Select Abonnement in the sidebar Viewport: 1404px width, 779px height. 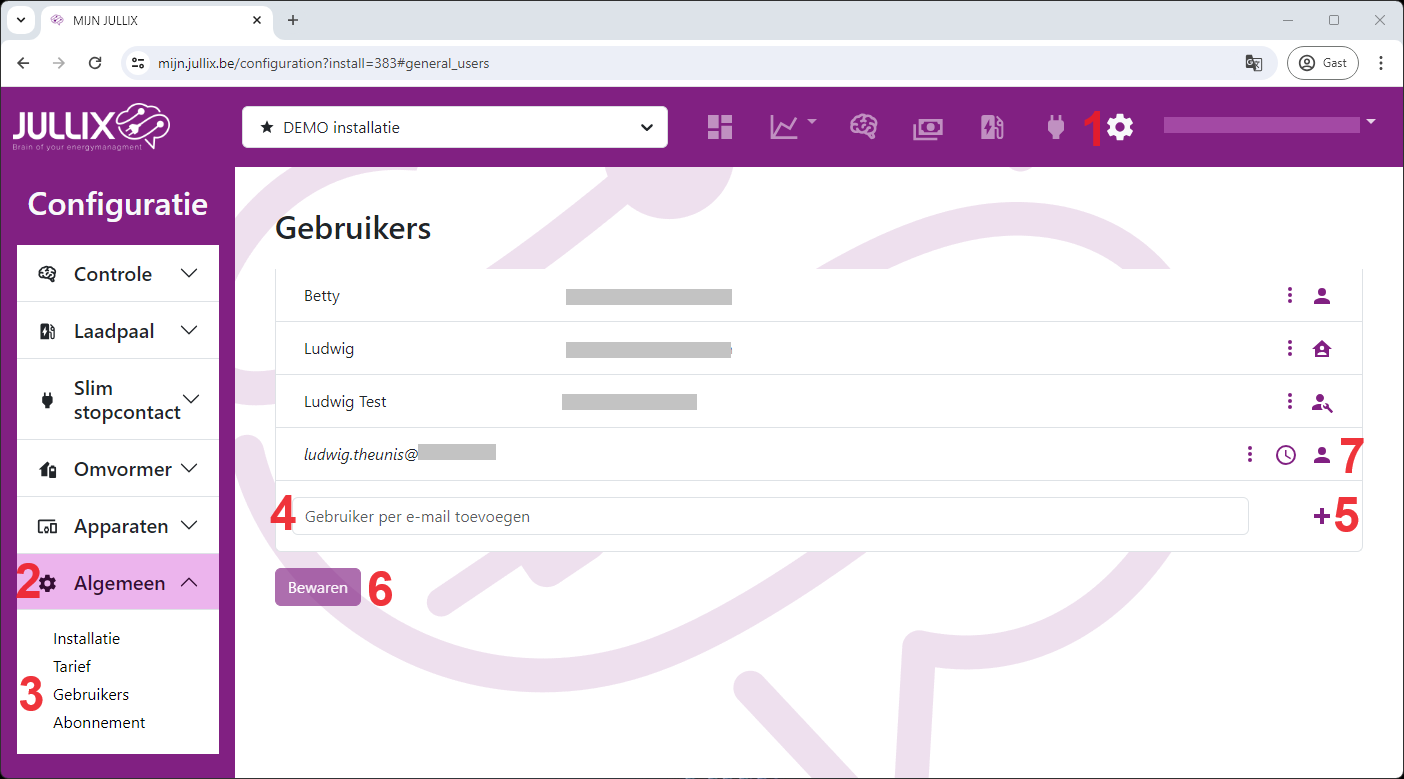[x=99, y=722]
